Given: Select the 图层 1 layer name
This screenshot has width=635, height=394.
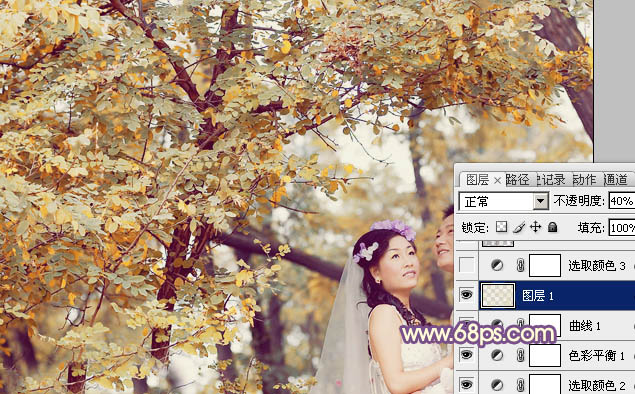Looking at the screenshot, I should pos(538,296).
